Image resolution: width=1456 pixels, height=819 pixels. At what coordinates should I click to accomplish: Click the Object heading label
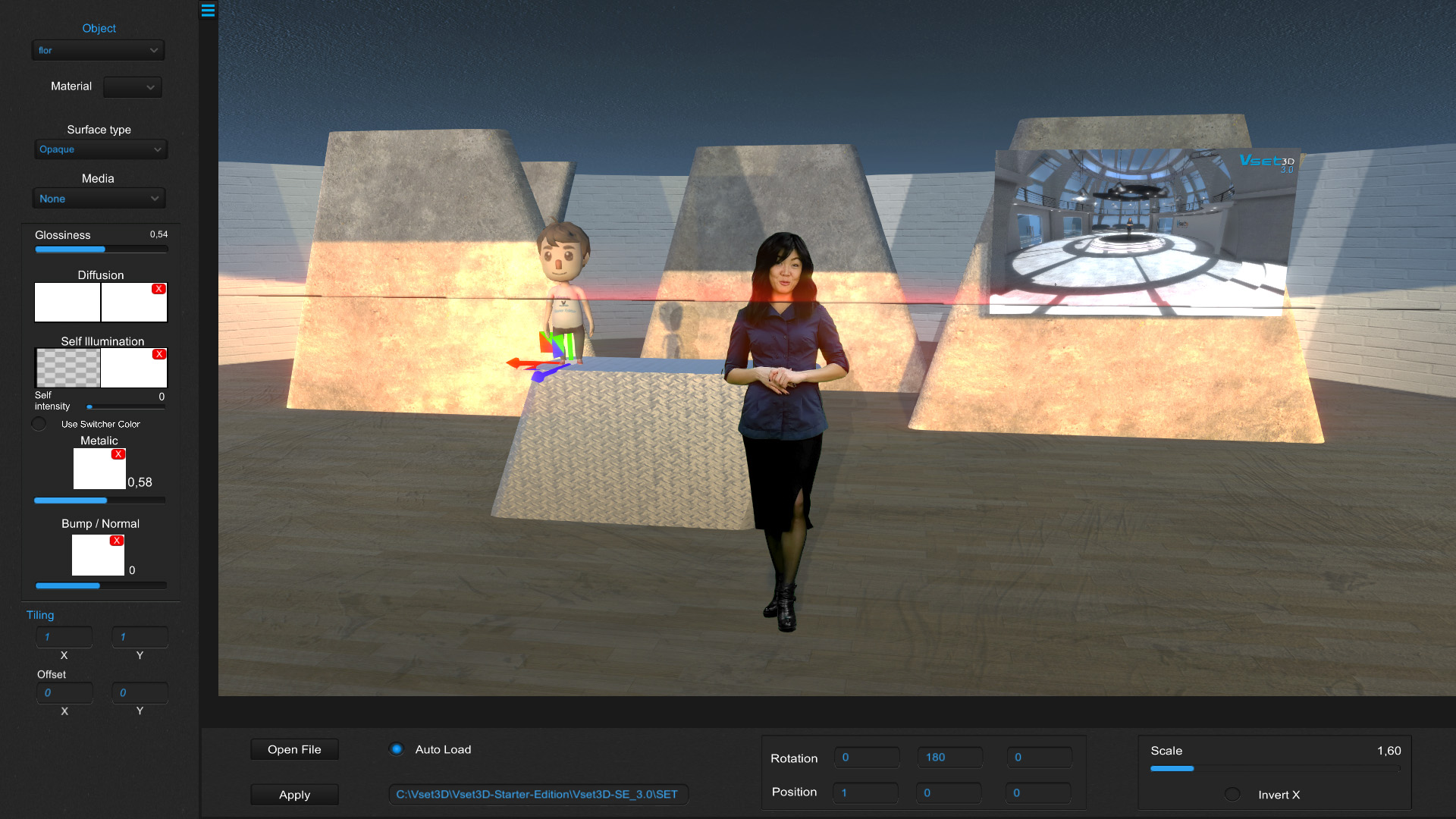tap(99, 28)
